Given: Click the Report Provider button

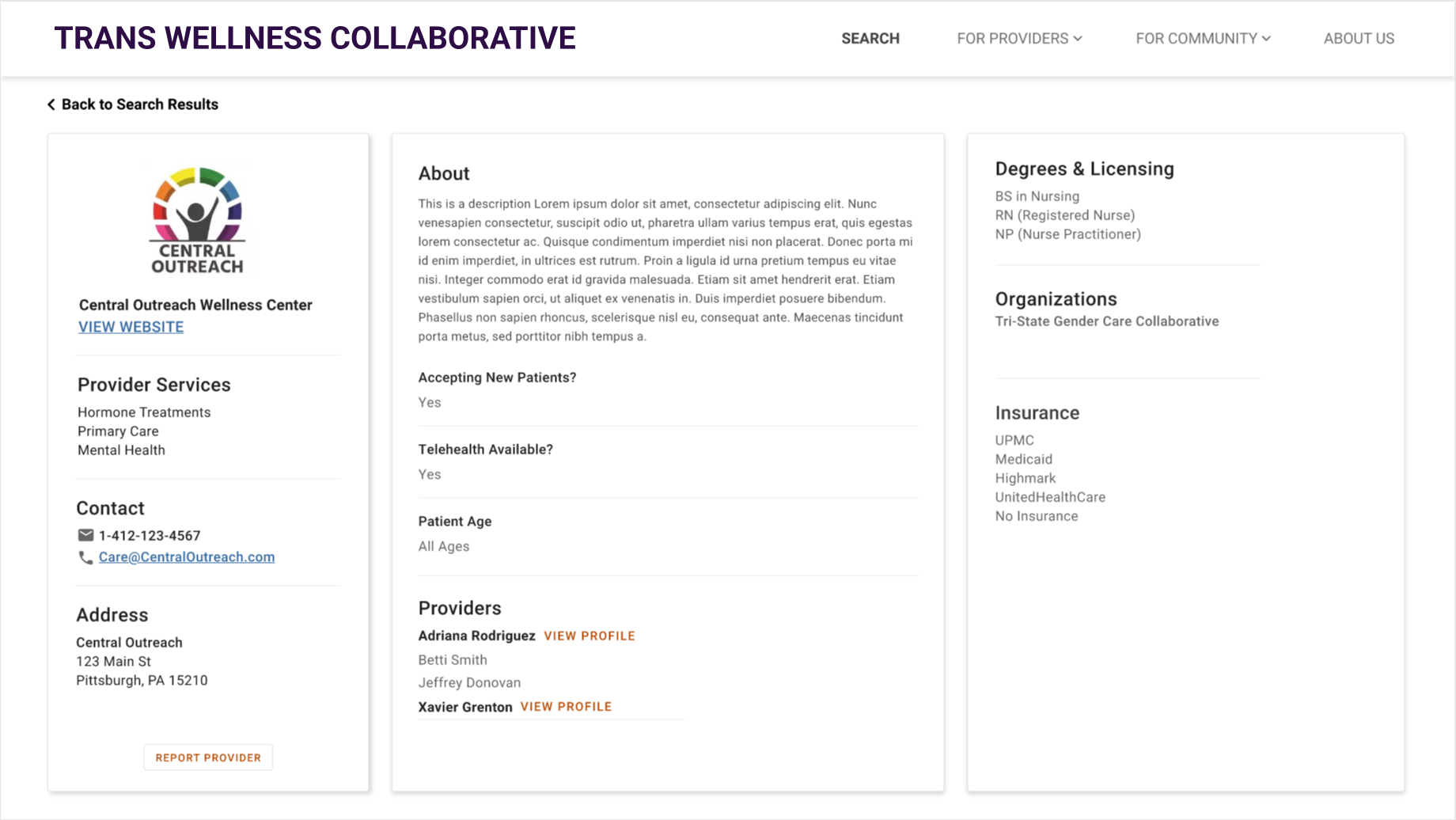Looking at the screenshot, I should coord(208,757).
